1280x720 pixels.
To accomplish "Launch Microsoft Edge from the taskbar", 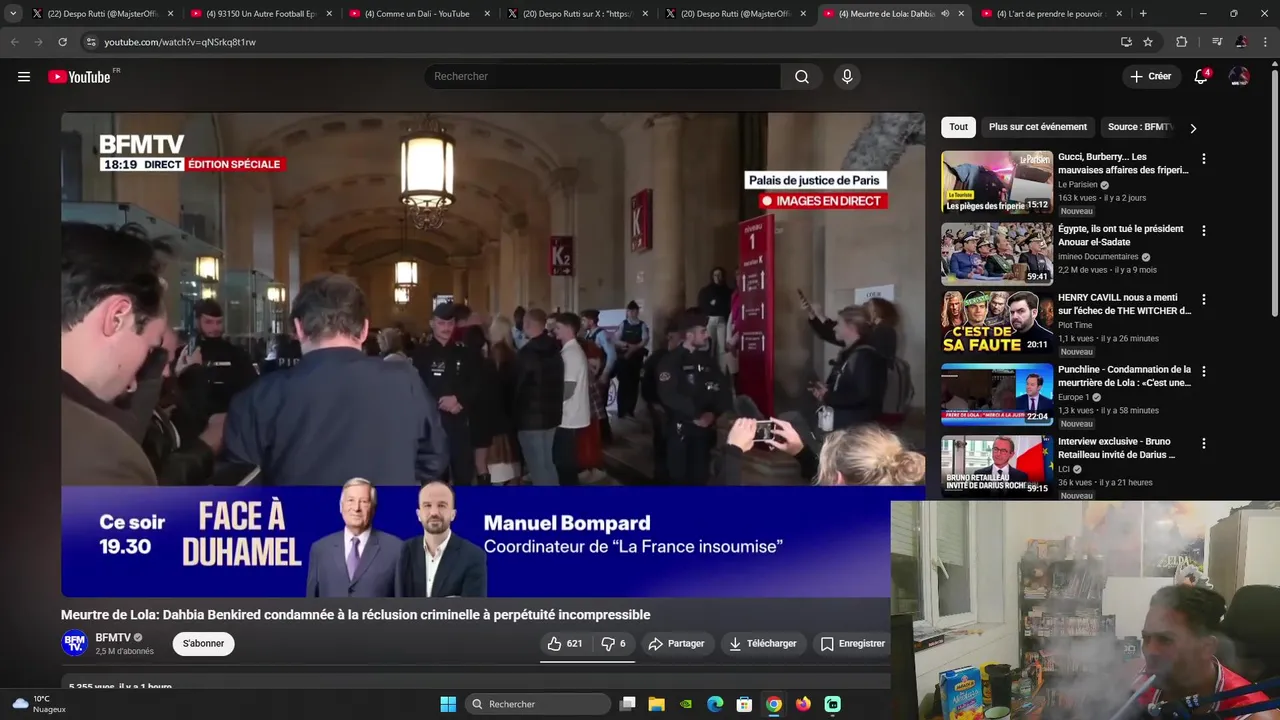I will click(715, 704).
